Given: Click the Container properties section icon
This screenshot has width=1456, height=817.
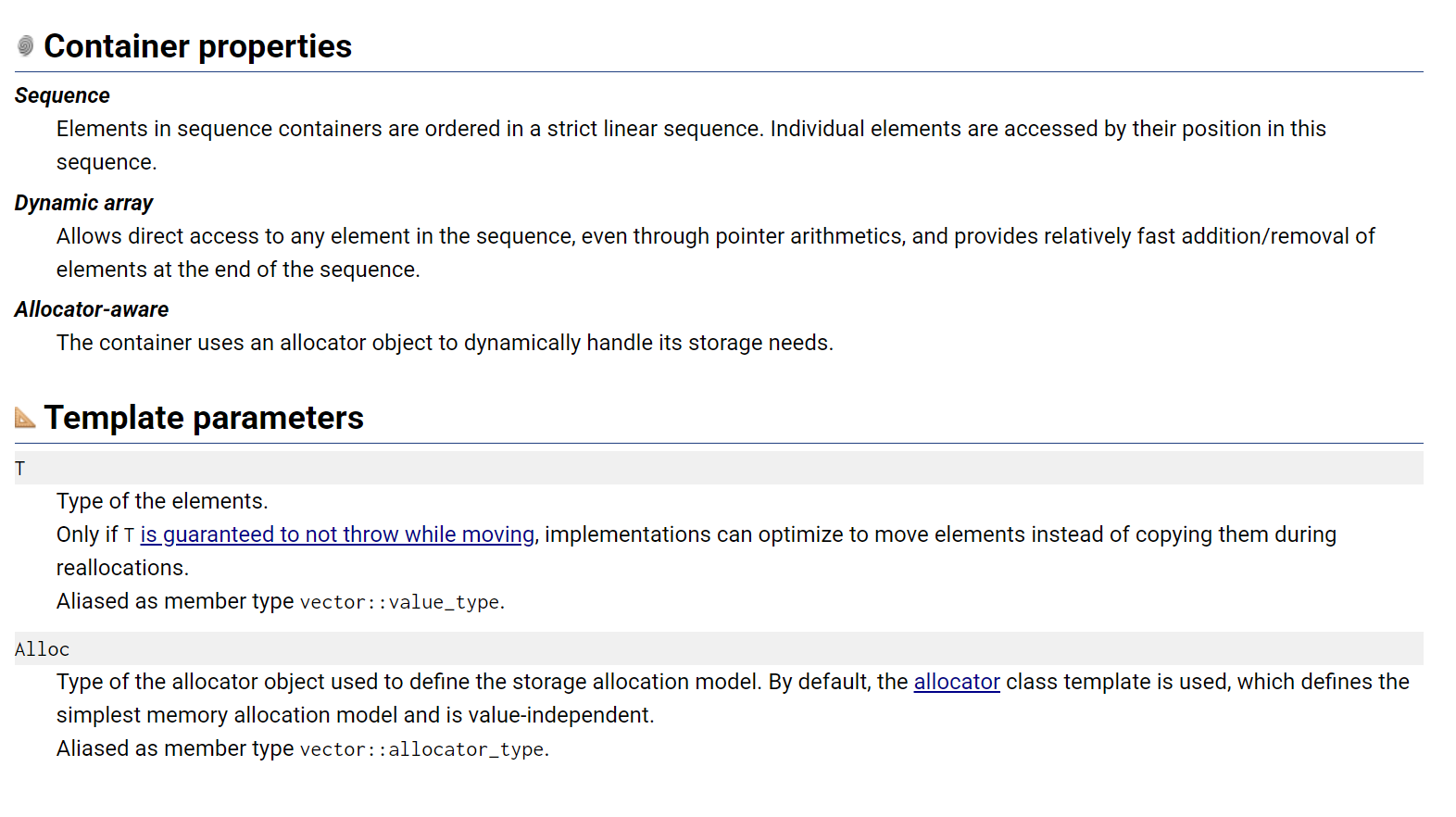Looking at the screenshot, I should (25, 45).
